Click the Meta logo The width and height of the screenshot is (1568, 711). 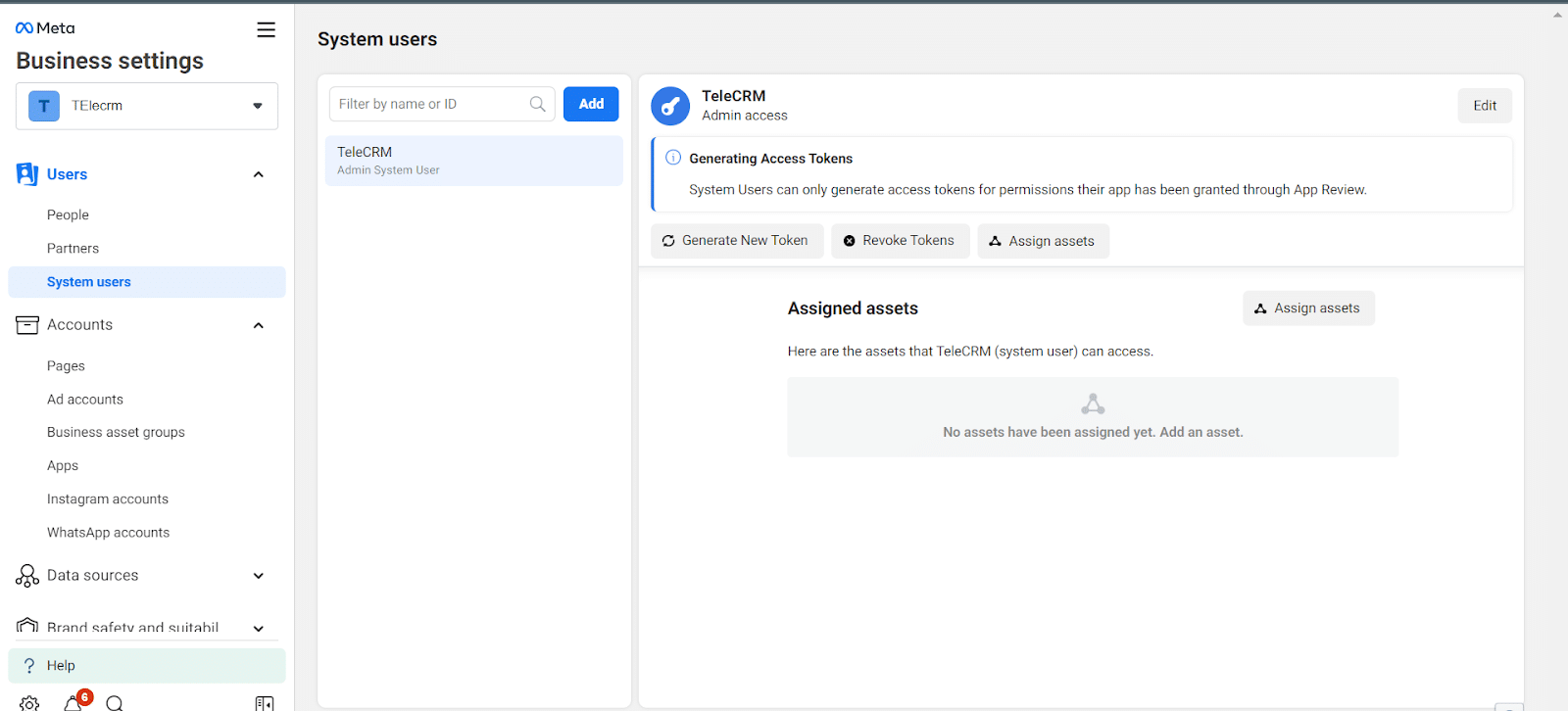(45, 28)
